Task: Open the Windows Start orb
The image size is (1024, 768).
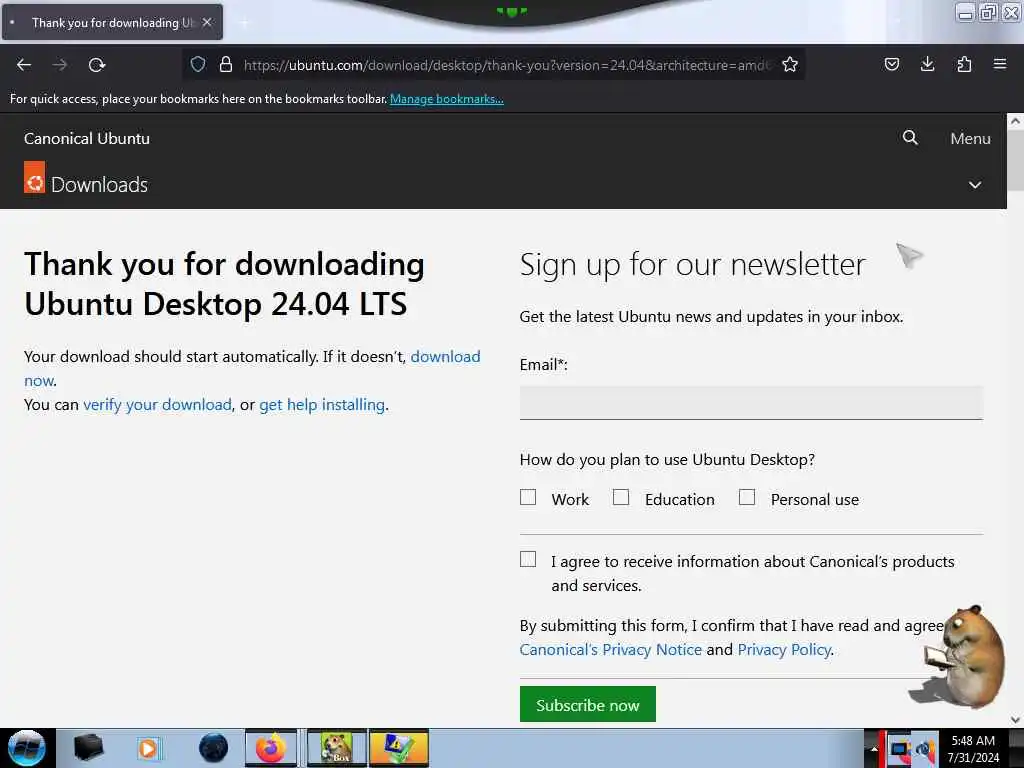Action: 27,748
